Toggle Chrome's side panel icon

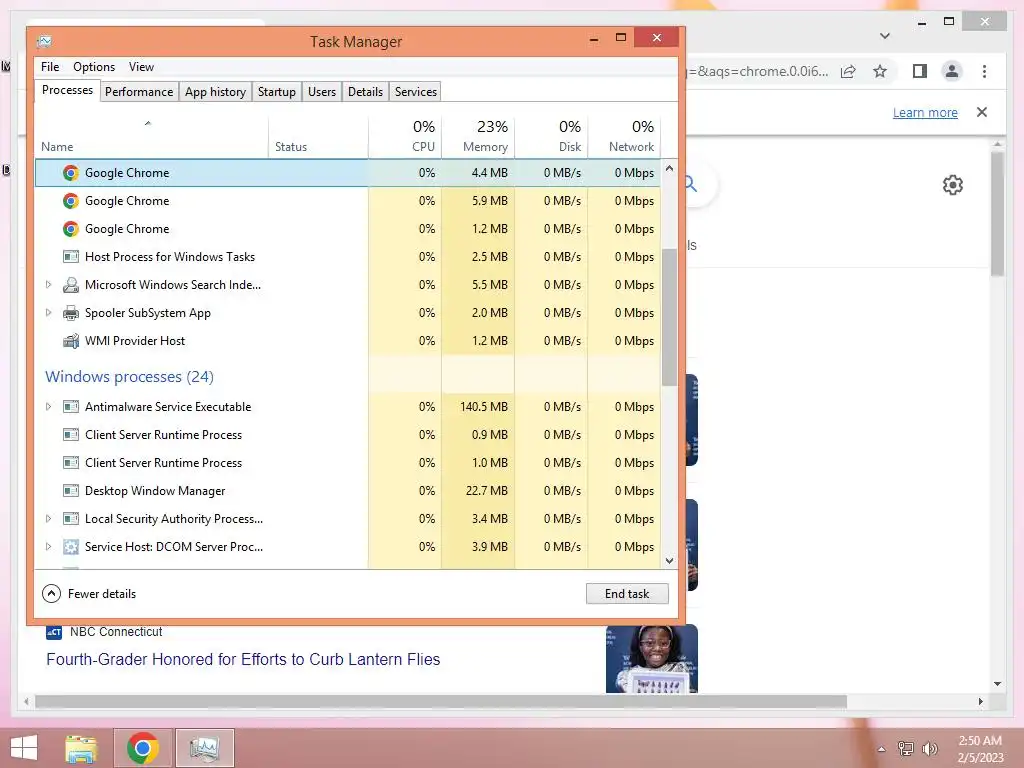coord(920,71)
